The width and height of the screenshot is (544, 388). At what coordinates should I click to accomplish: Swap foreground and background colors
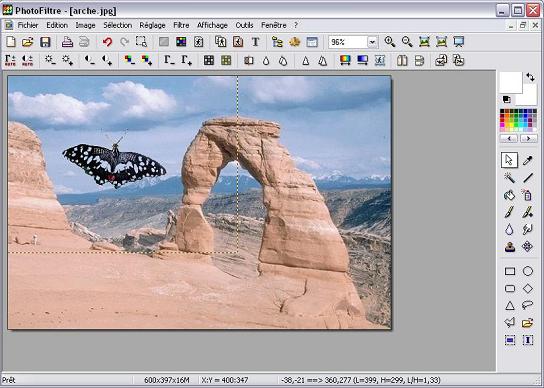coord(530,77)
